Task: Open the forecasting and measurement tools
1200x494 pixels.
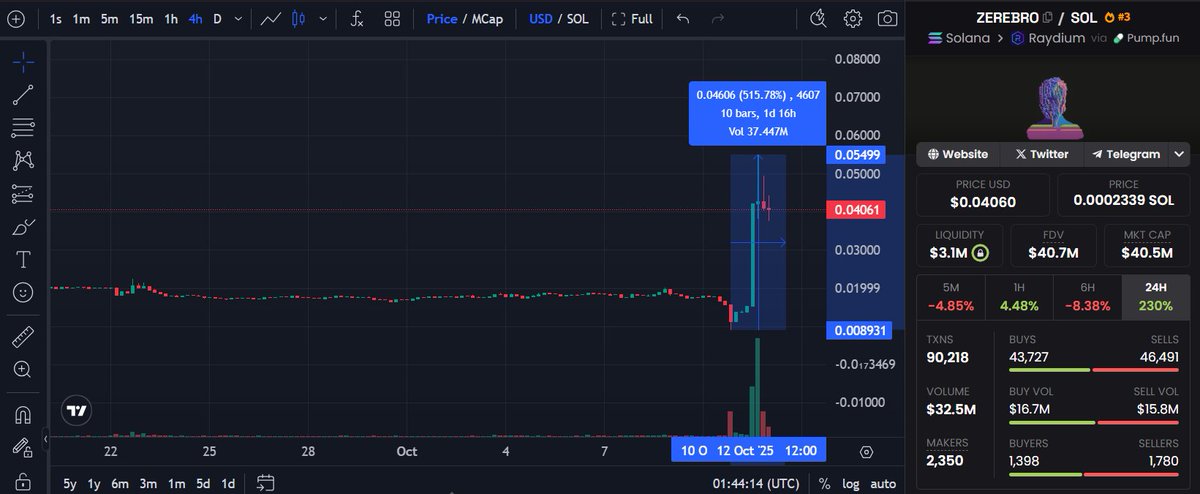Action: pos(23,193)
